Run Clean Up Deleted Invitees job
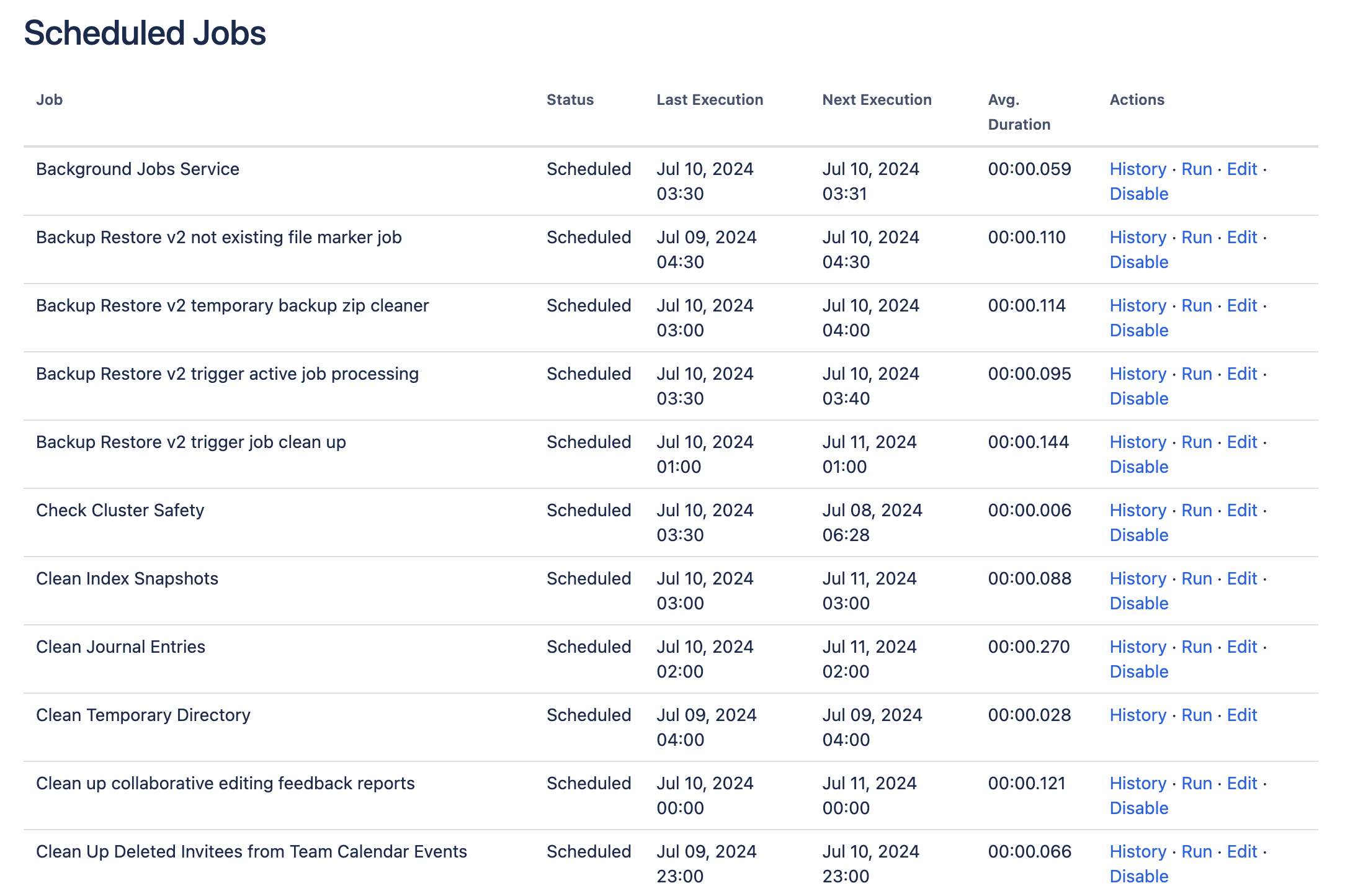The width and height of the screenshot is (1345, 896). pos(1196,852)
